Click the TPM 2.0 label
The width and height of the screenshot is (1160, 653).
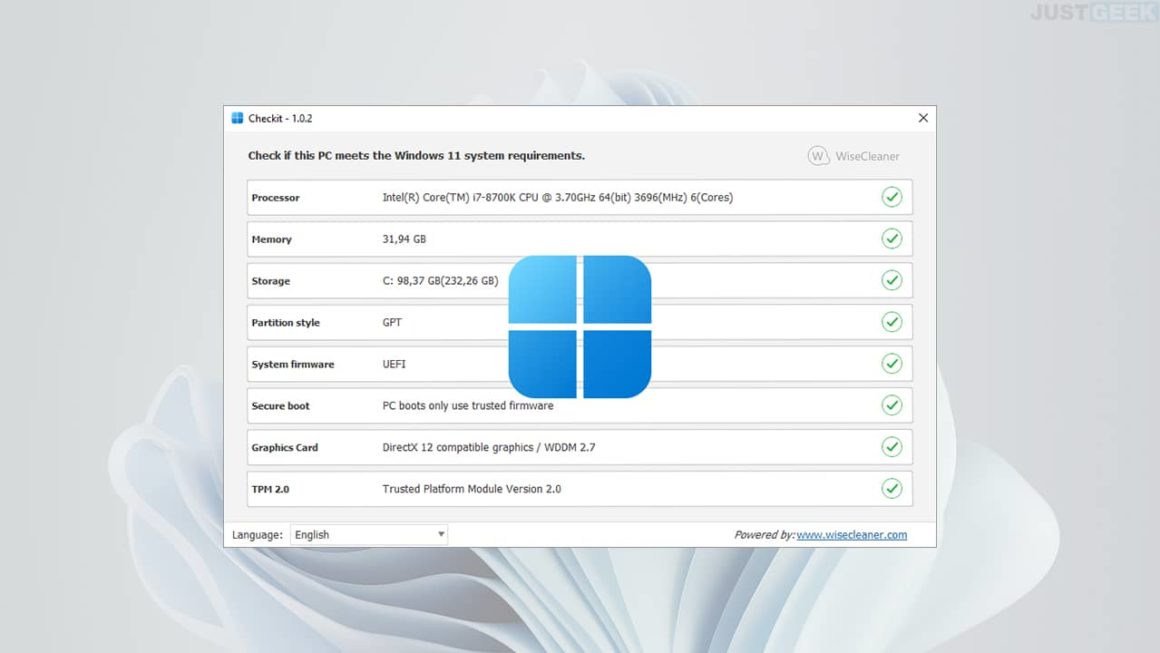pos(270,489)
